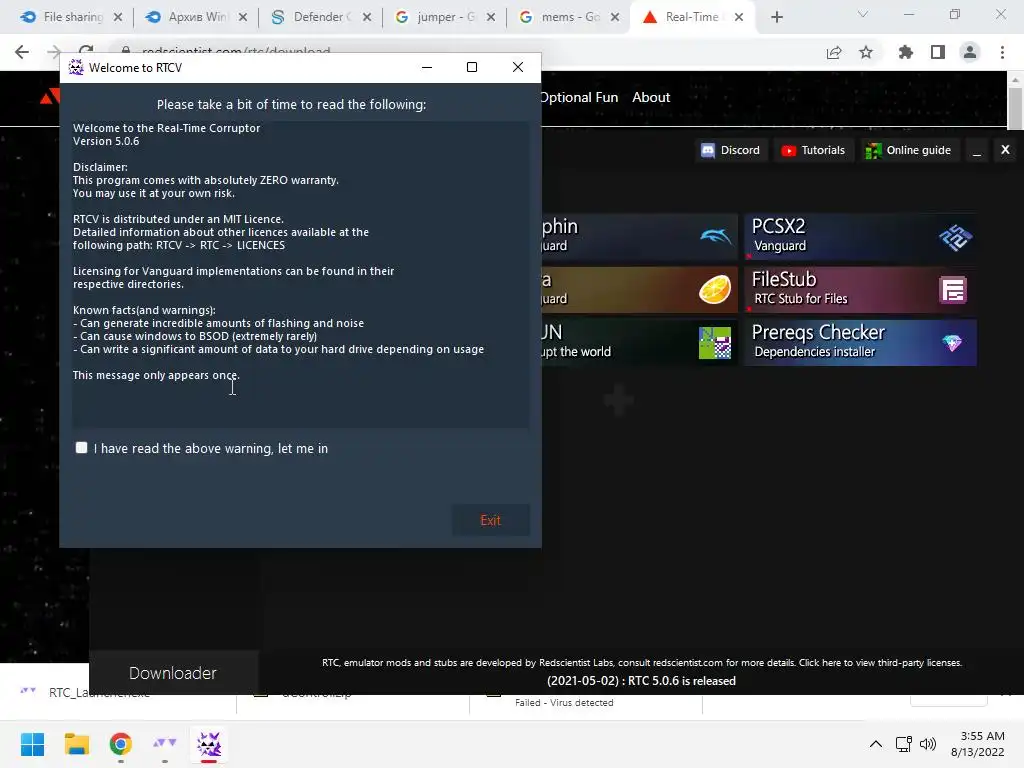Click the PCSX2 logo icon
The image size is (1024, 768).
955,237
